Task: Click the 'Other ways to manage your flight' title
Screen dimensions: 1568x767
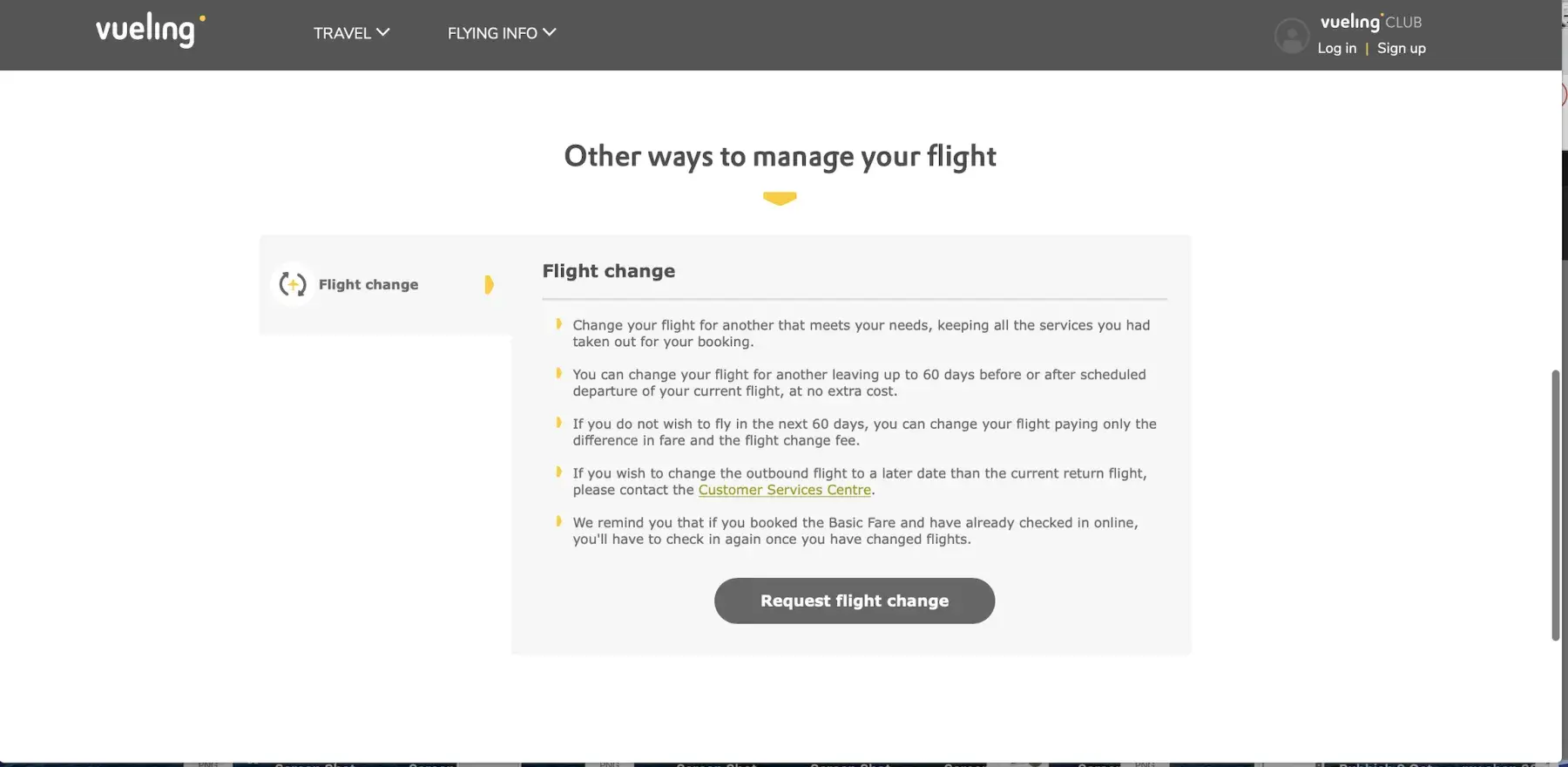Action: pyautogui.click(x=780, y=156)
